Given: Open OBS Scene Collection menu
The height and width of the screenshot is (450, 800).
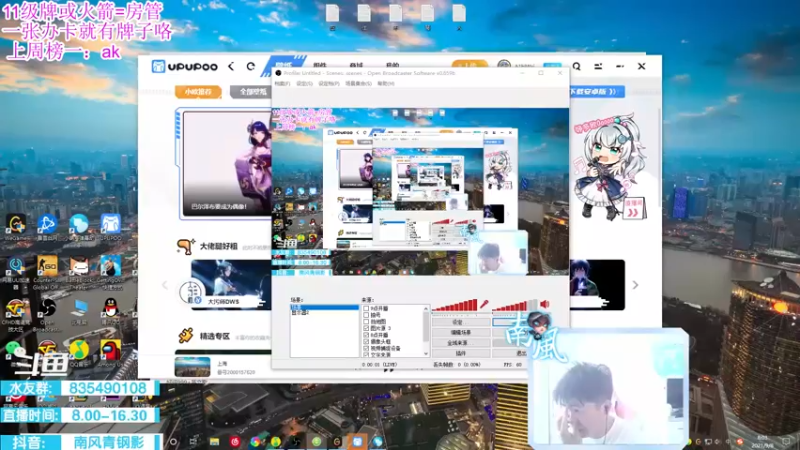Looking at the screenshot, I should [358, 84].
